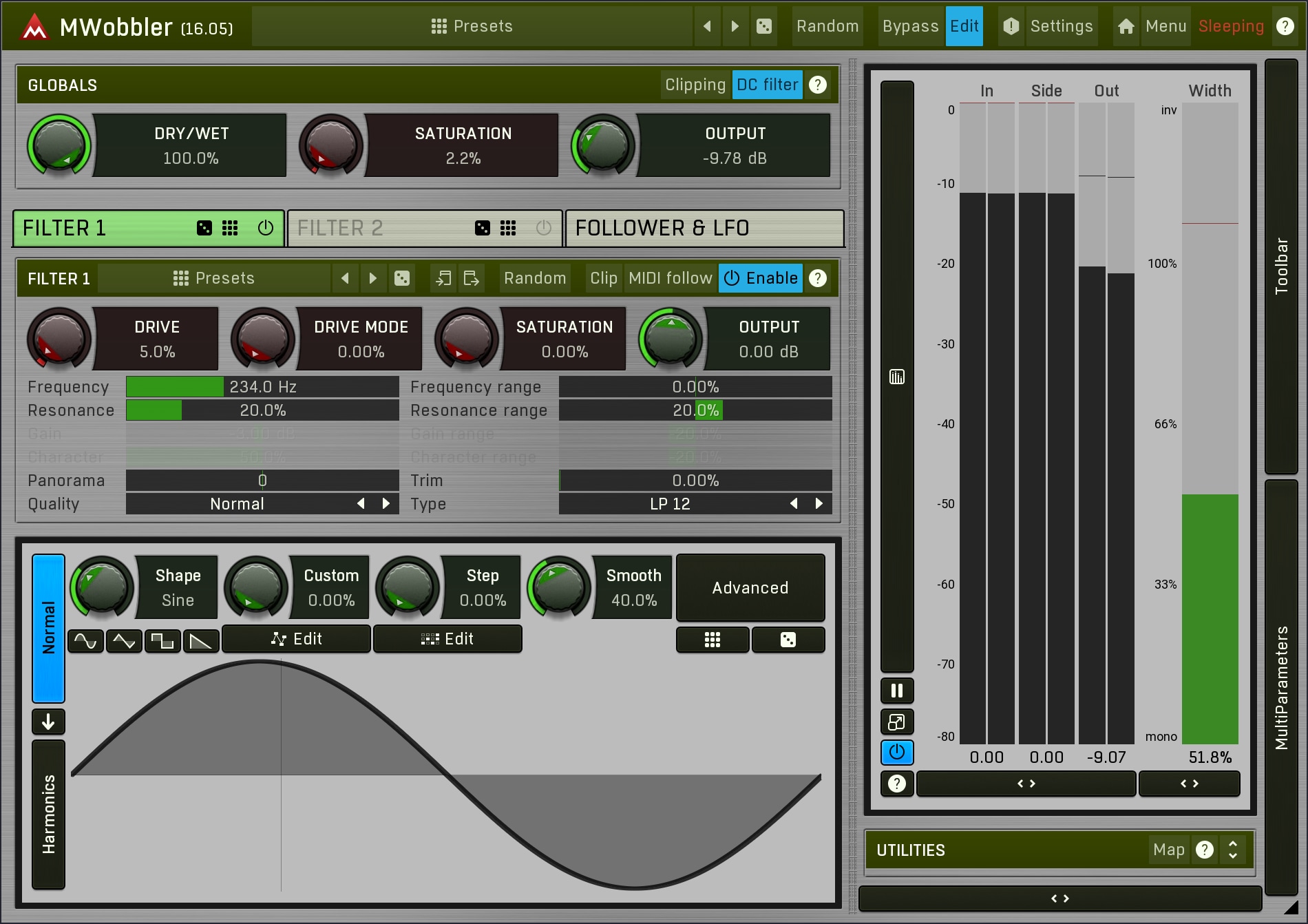Screen dimensions: 1308x924
Task: Click the top bar Random button
Action: click(x=827, y=26)
